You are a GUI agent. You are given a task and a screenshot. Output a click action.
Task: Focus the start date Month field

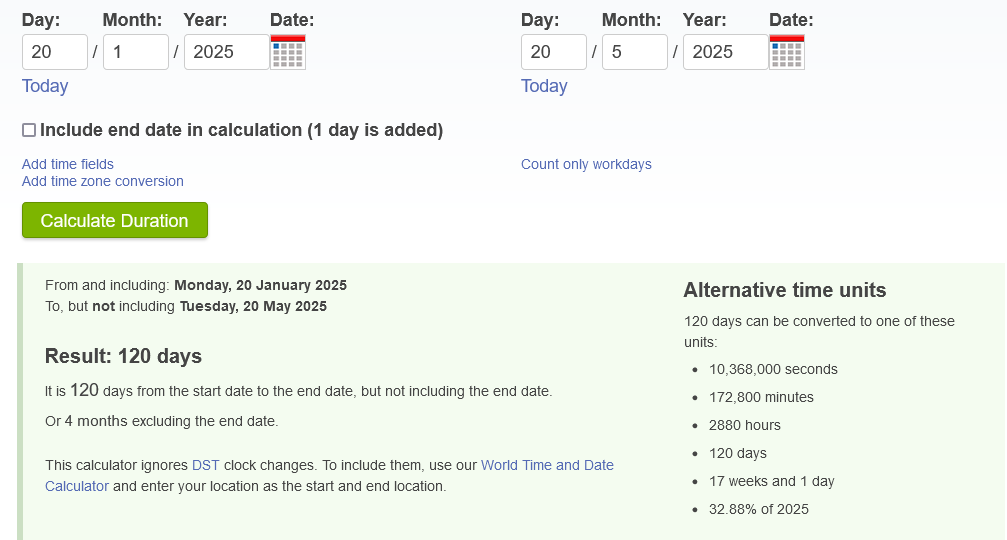point(135,52)
